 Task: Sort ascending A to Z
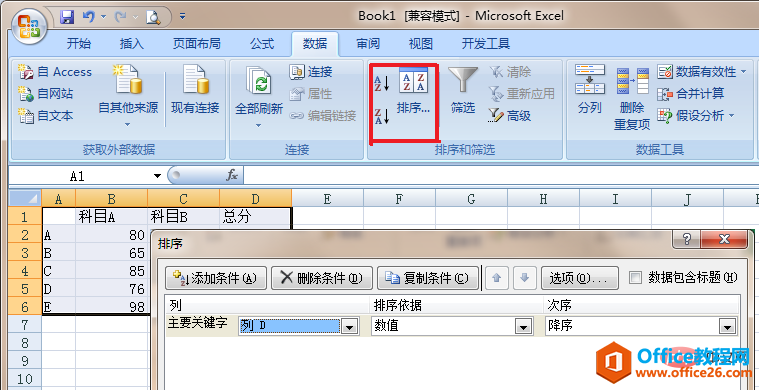tap(382, 83)
